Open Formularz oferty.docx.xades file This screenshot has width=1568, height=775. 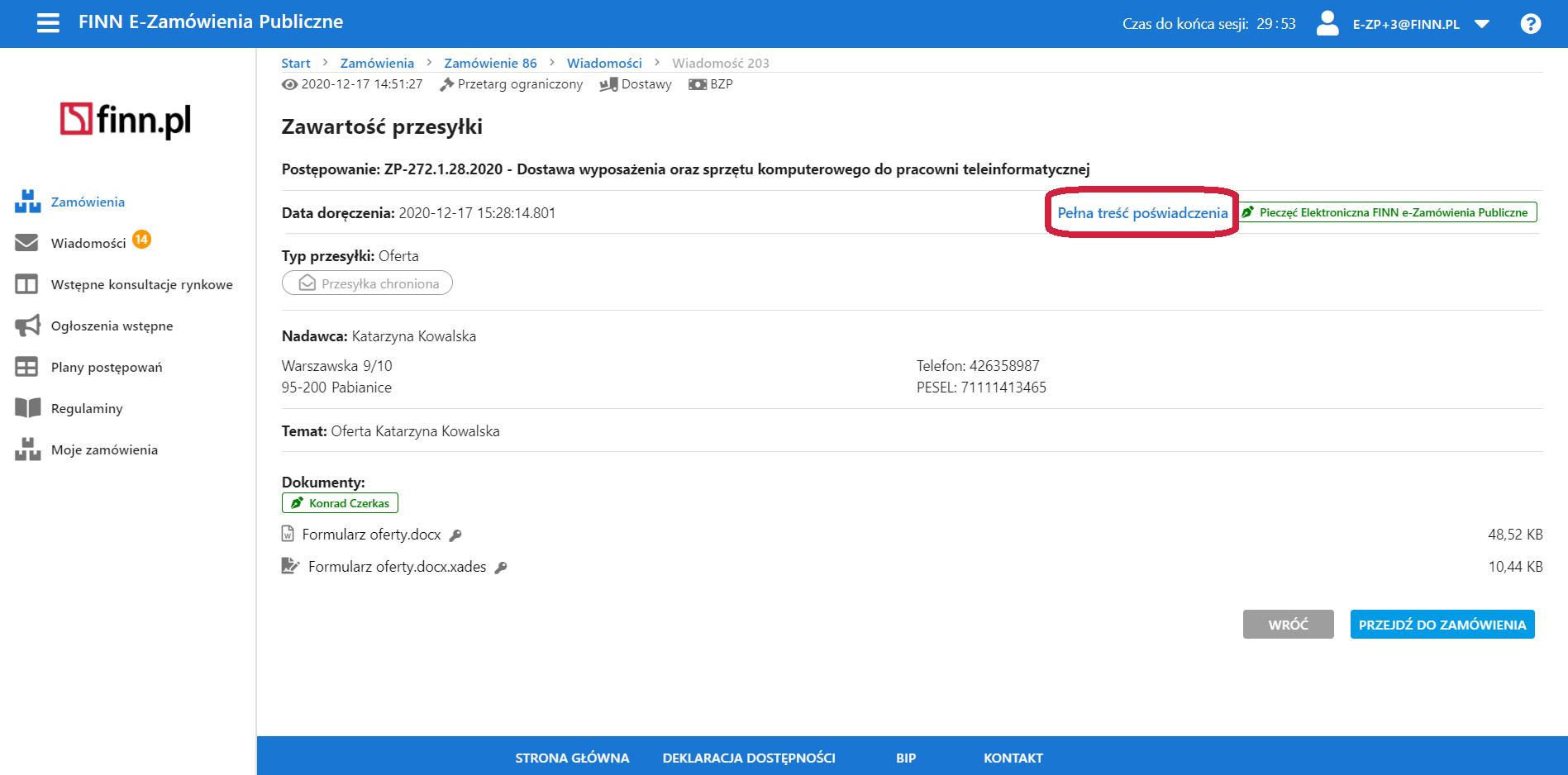[397, 567]
